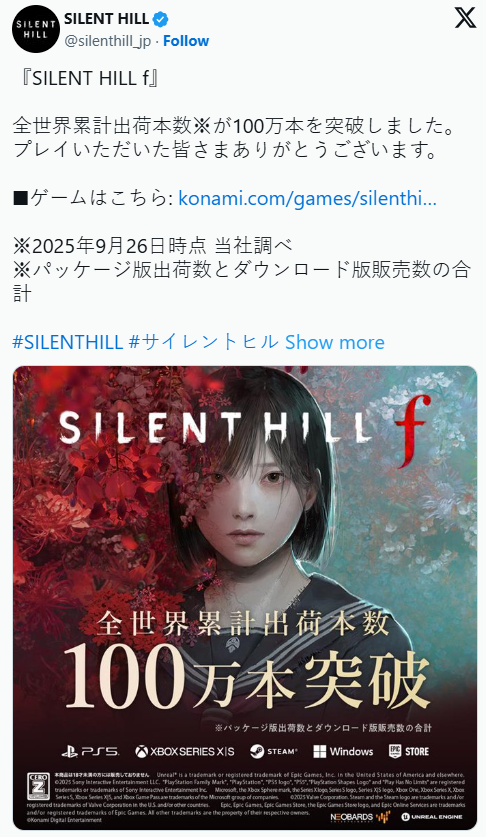The height and width of the screenshot is (837, 486).
Task: Click the blue verified badge
Action: click(160, 20)
